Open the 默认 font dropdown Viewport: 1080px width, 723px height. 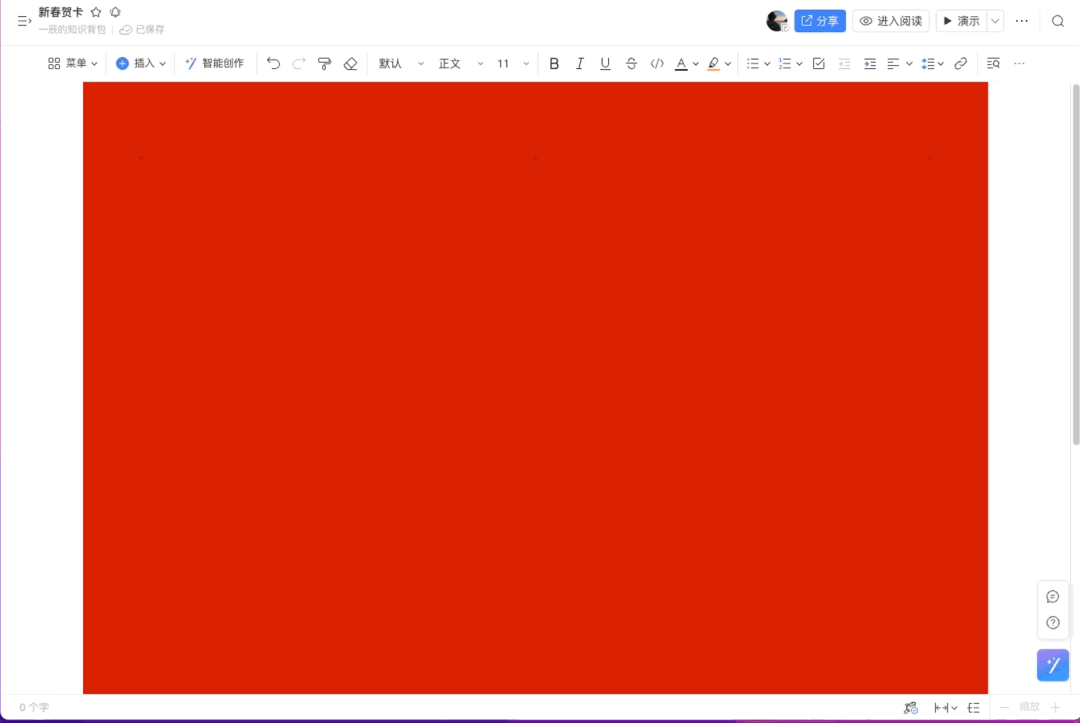click(401, 64)
